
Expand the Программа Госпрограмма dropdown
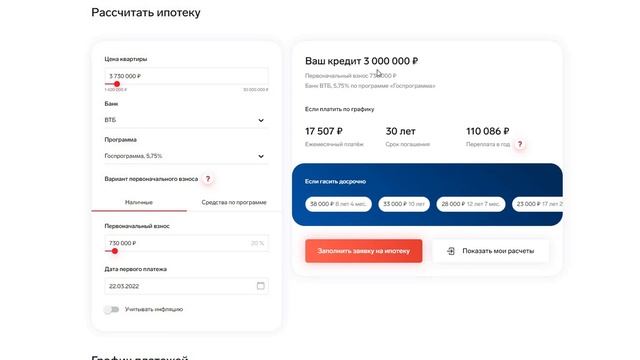pyautogui.click(x=186, y=156)
